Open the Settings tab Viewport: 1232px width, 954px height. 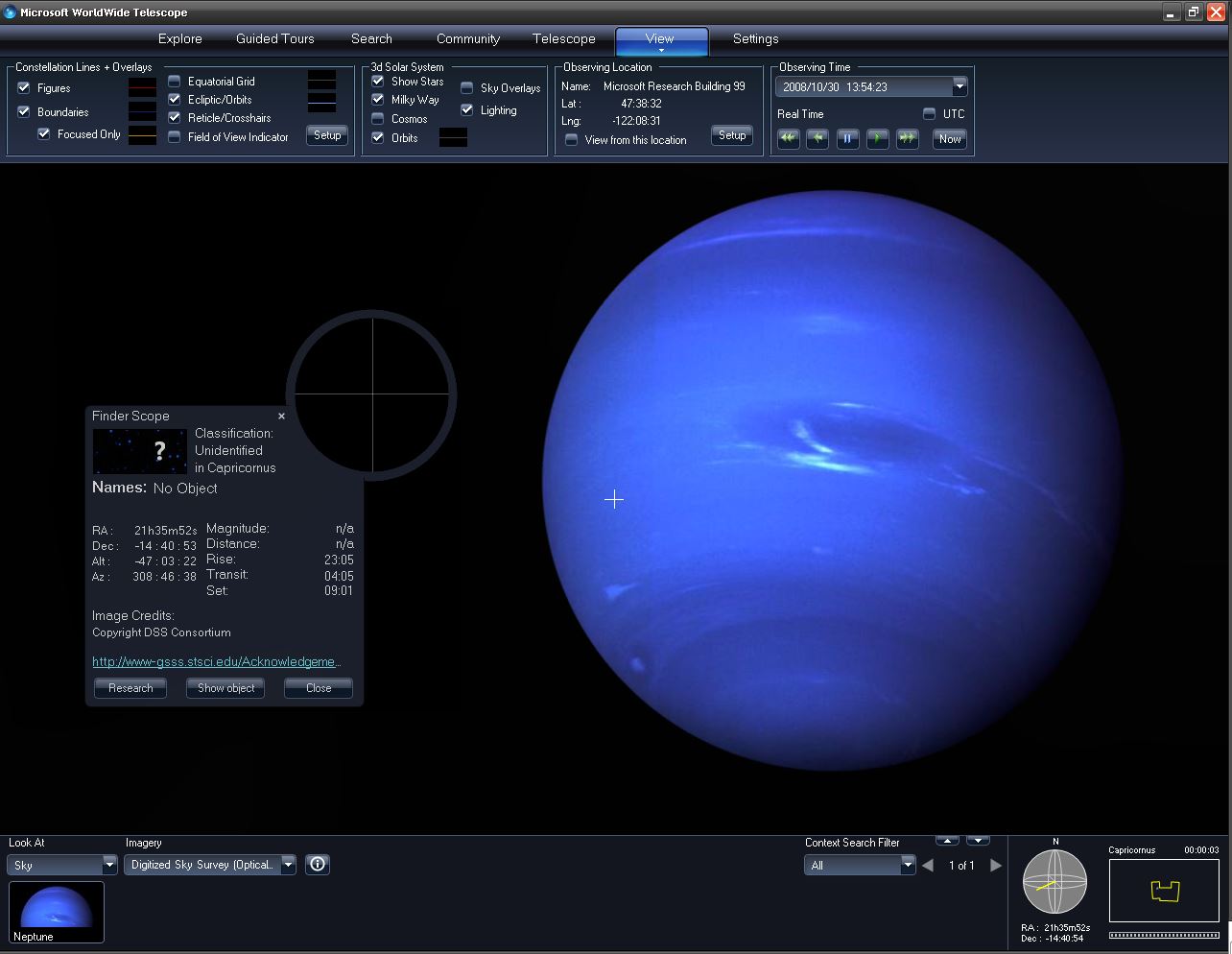756,38
